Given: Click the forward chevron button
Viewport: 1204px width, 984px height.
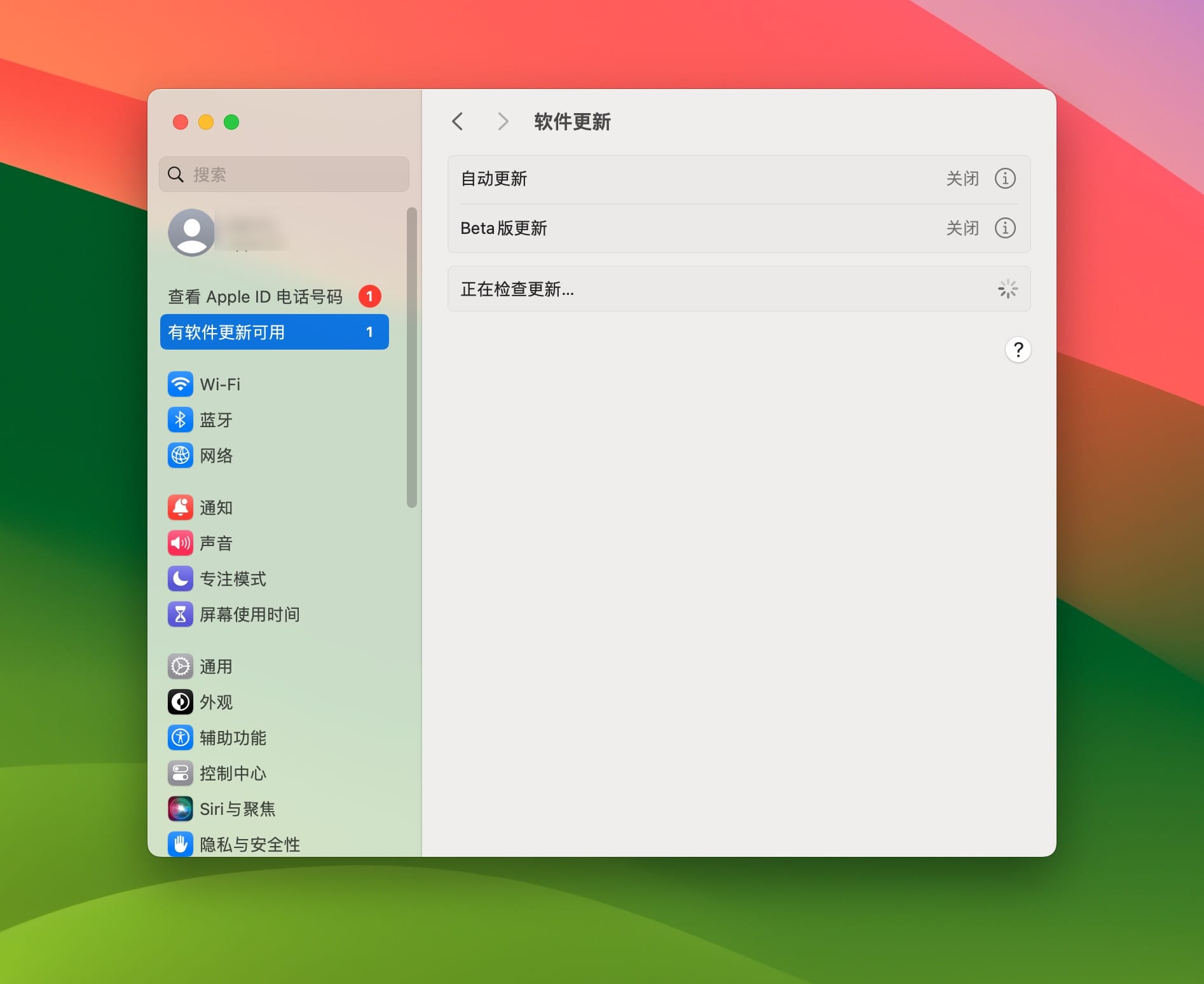Looking at the screenshot, I should pos(503,121).
